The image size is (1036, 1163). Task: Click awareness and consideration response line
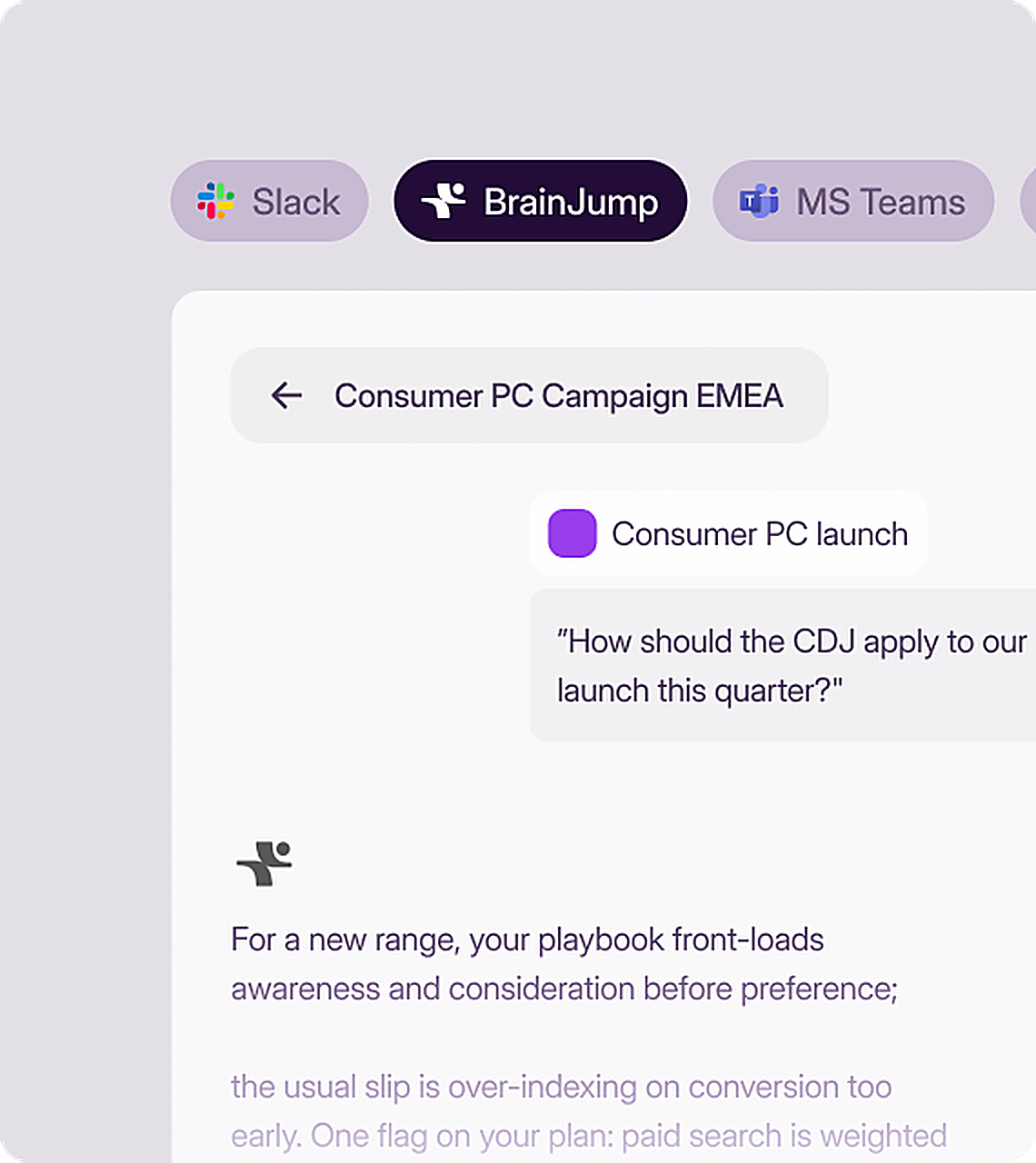(x=564, y=989)
